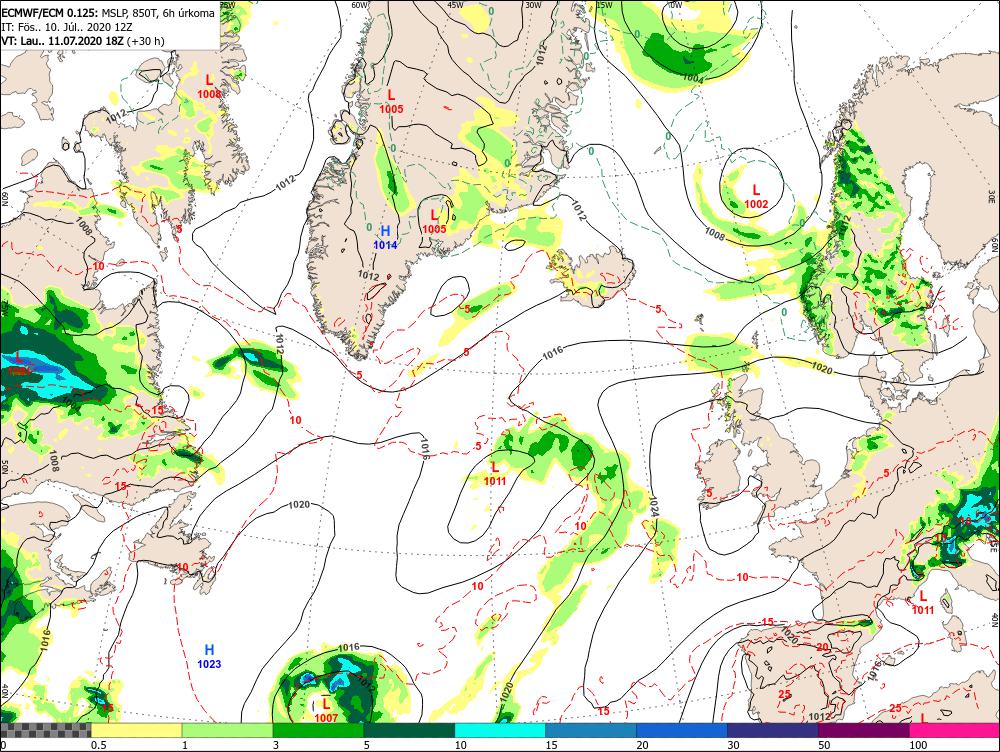1000x752 pixels.
Task: Click the Mediterranean low label "L 1011" near Corsica
Action: pyautogui.click(x=923, y=602)
